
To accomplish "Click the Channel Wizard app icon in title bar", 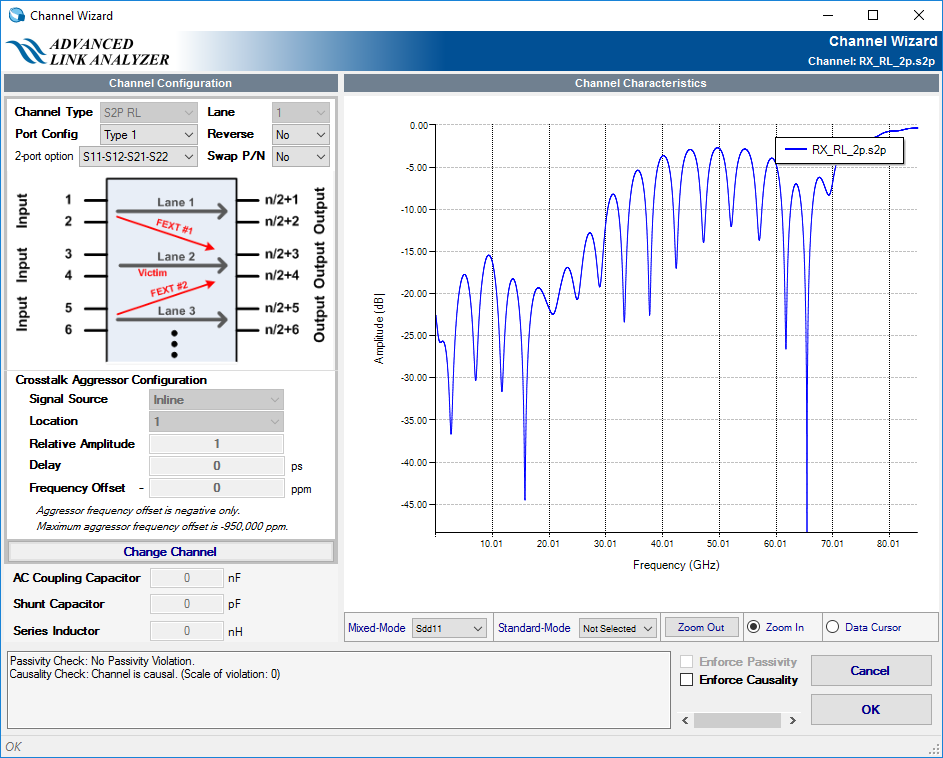I will pyautogui.click(x=16, y=15).
